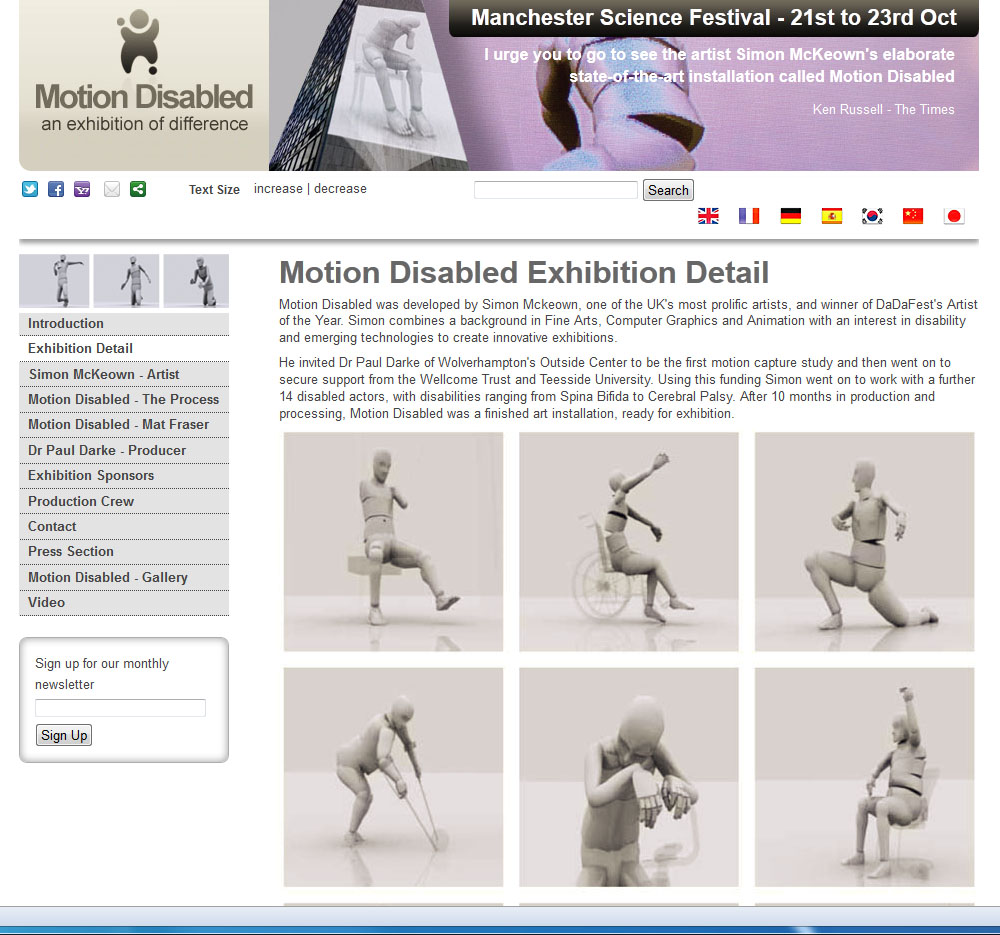Open the green share icon
Screen dimensions: 1000x935
point(138,189)
